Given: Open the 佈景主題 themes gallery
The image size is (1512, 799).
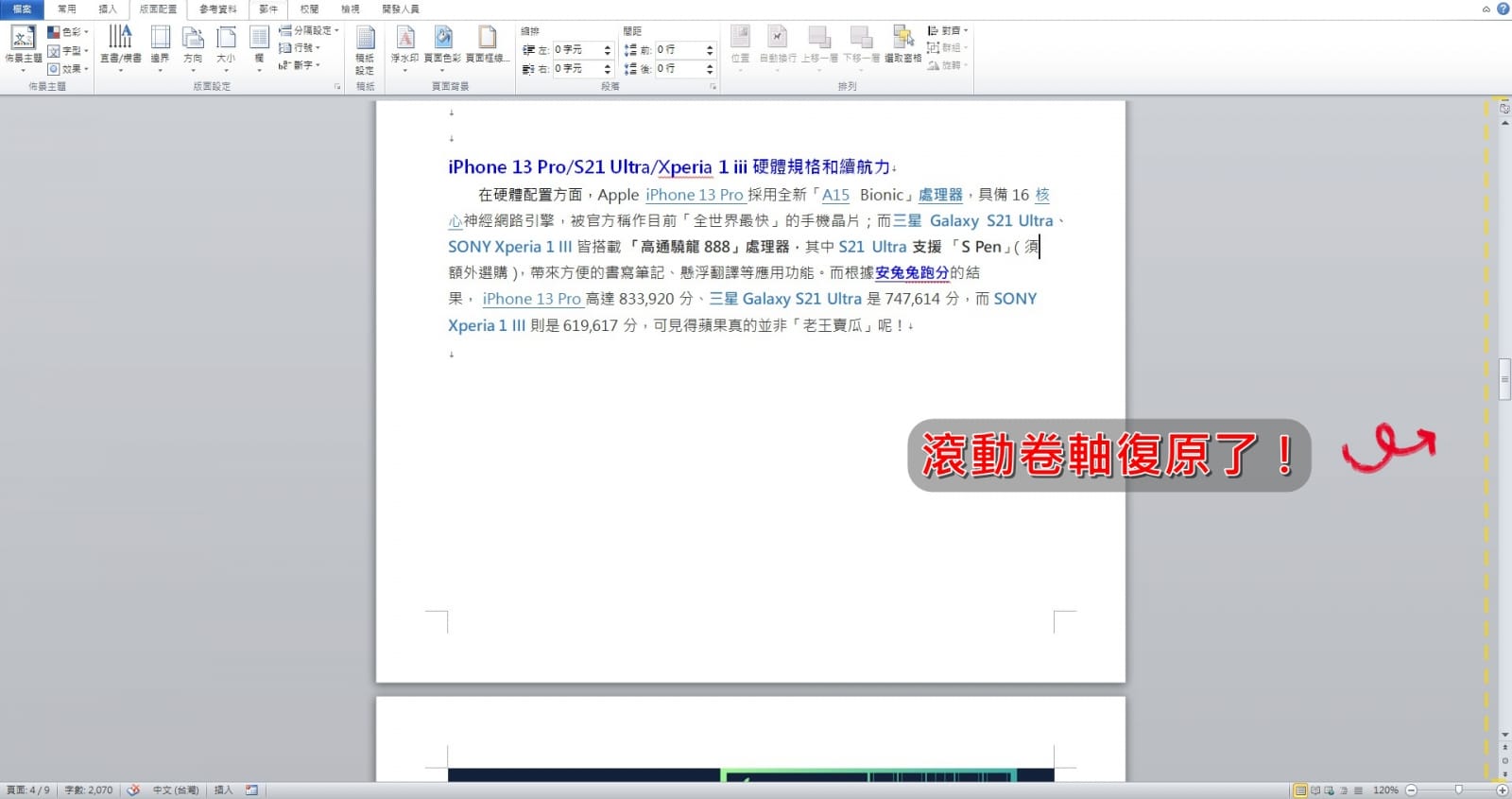Looking at the screenshot, I should point(23,48).
